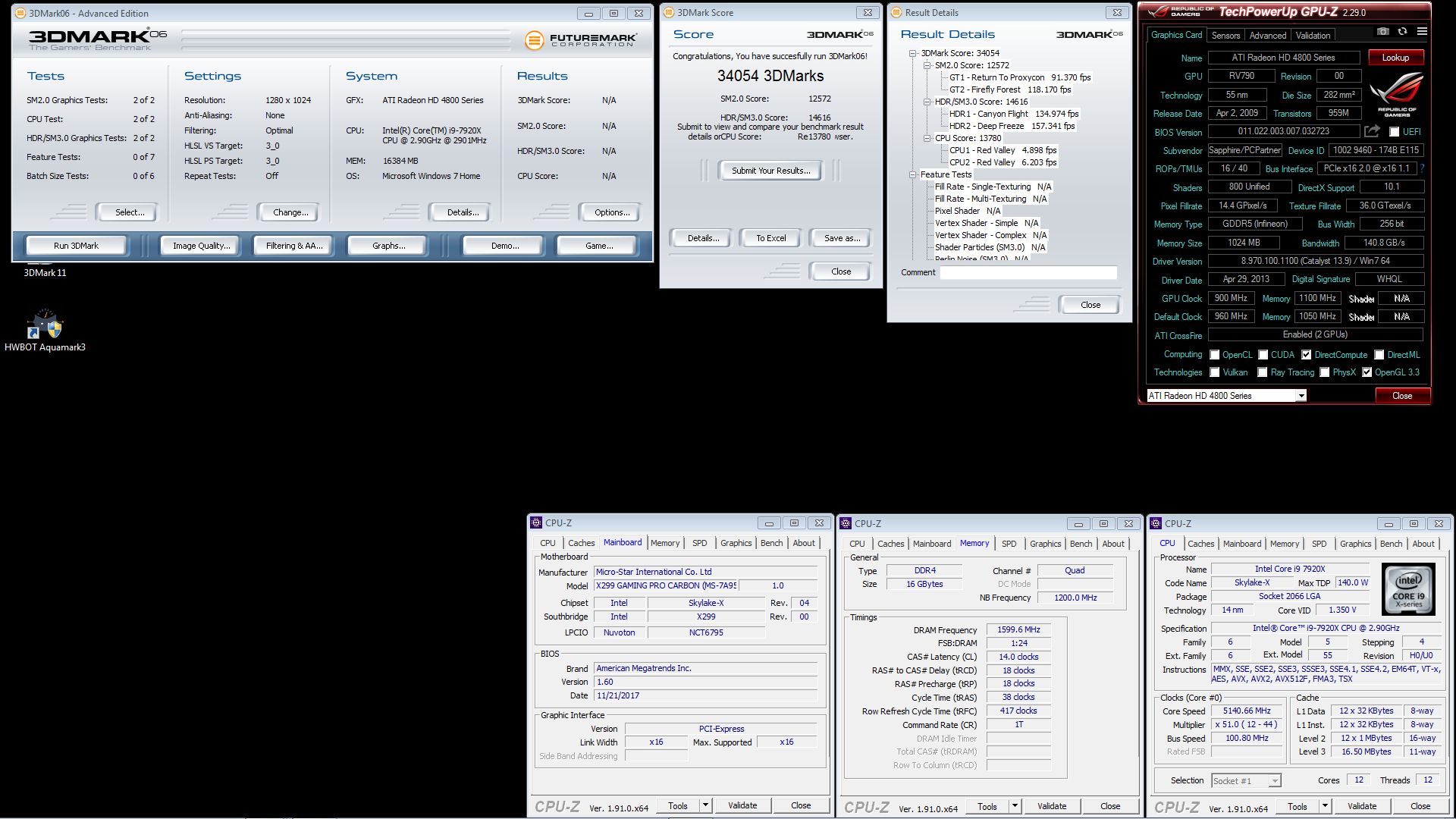Screen dimensions: 1456x819
Task: Open the Tools dropdown arrow in the Mainboard CPU-Z window
Action: click(x=705, y=805)
